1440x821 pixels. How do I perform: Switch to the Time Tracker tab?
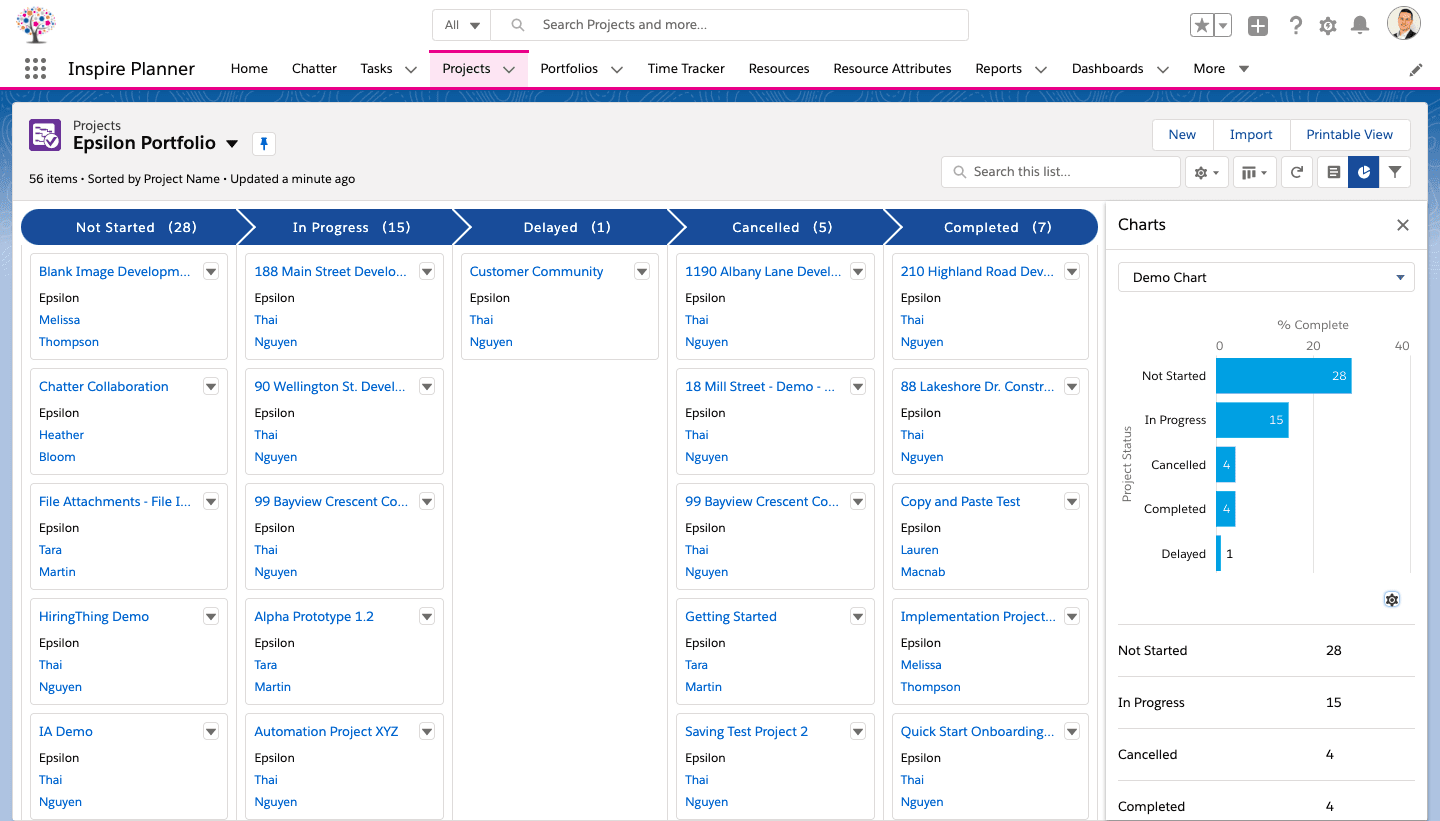click(686, 69)
